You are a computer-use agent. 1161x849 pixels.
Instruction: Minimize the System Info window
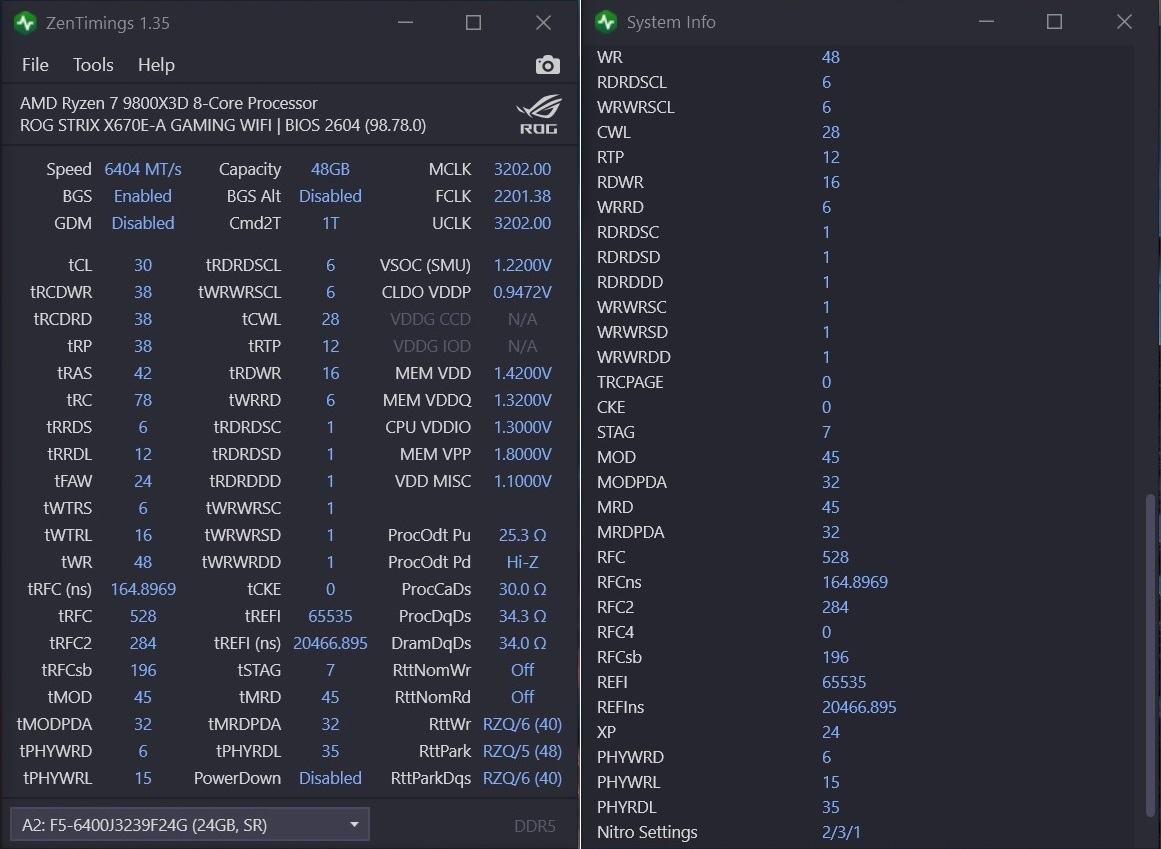984,22
